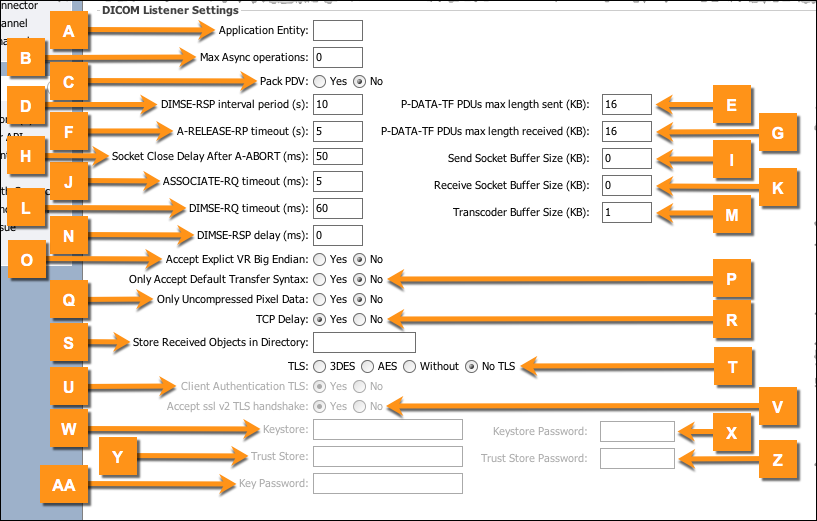Click the DIMSE-RQ timeout field

point(337,208)
